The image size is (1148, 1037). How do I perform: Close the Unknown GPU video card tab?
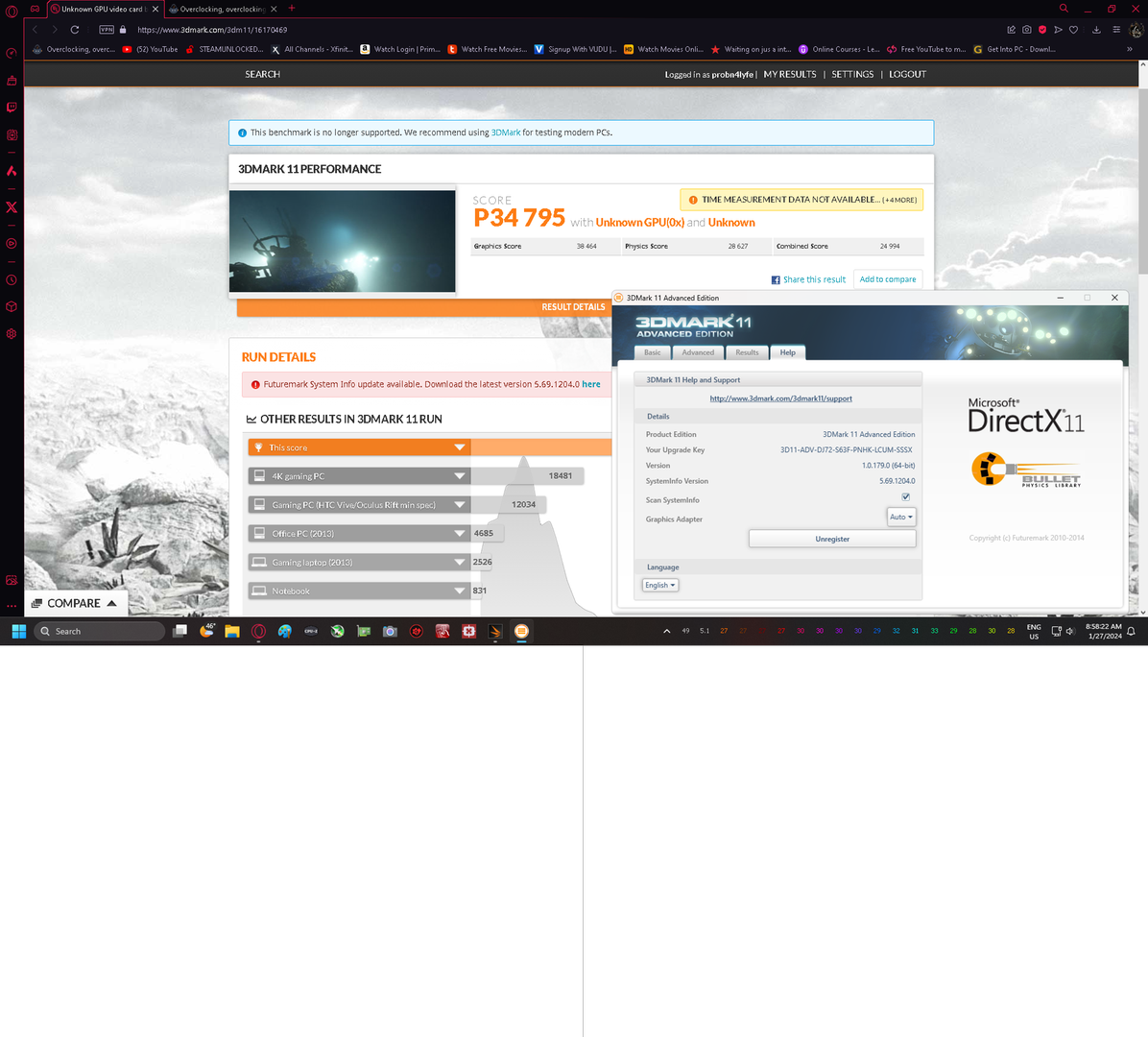[155, 9]
